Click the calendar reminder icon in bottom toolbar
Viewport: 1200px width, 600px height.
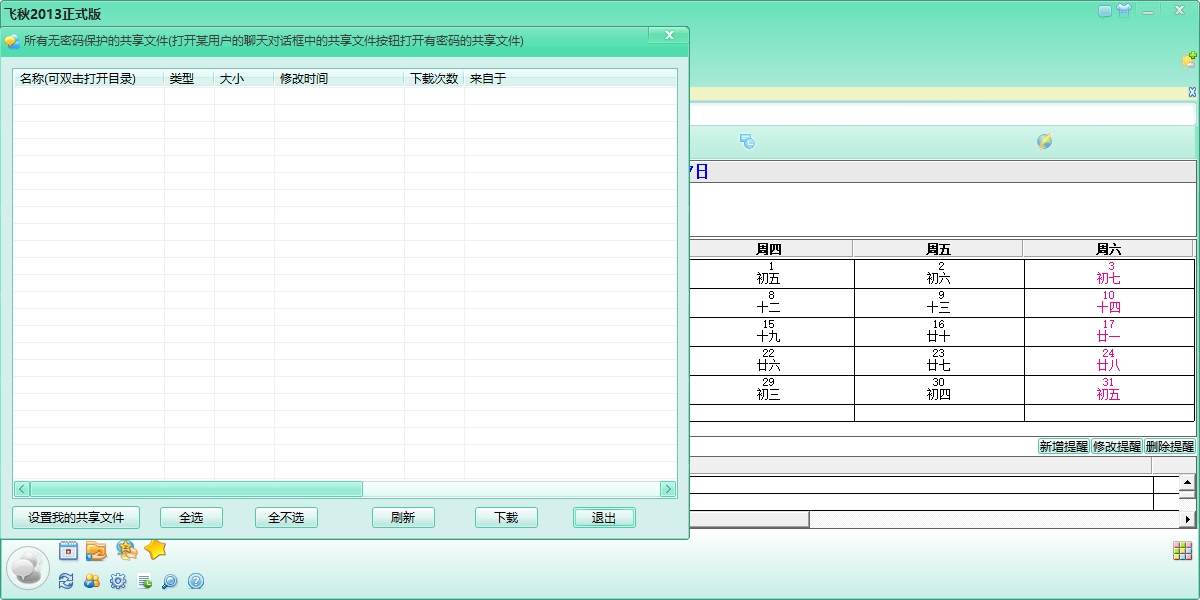(x=69, y=550)
